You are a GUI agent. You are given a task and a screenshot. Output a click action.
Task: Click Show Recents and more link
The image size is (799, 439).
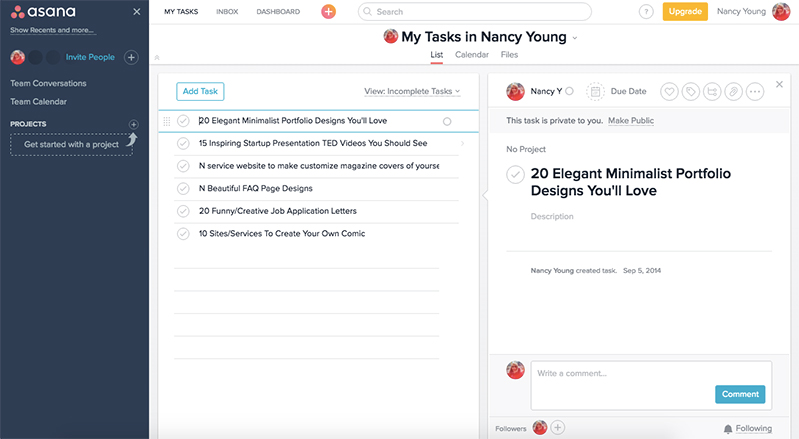point(52,31)
